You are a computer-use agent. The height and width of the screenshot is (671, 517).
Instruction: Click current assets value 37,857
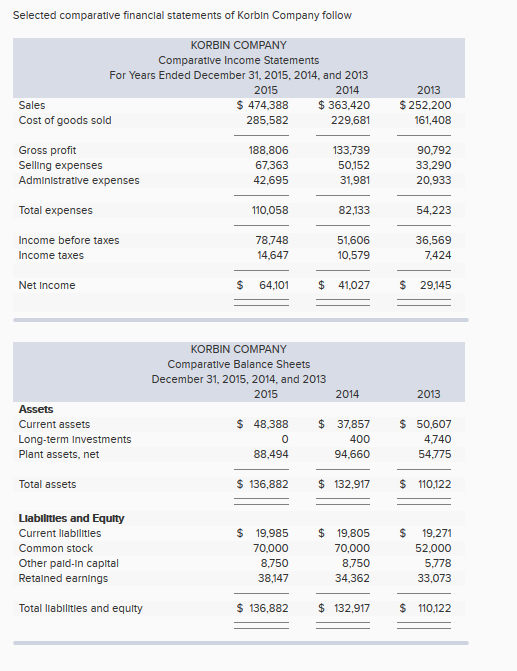click(354, 424)
